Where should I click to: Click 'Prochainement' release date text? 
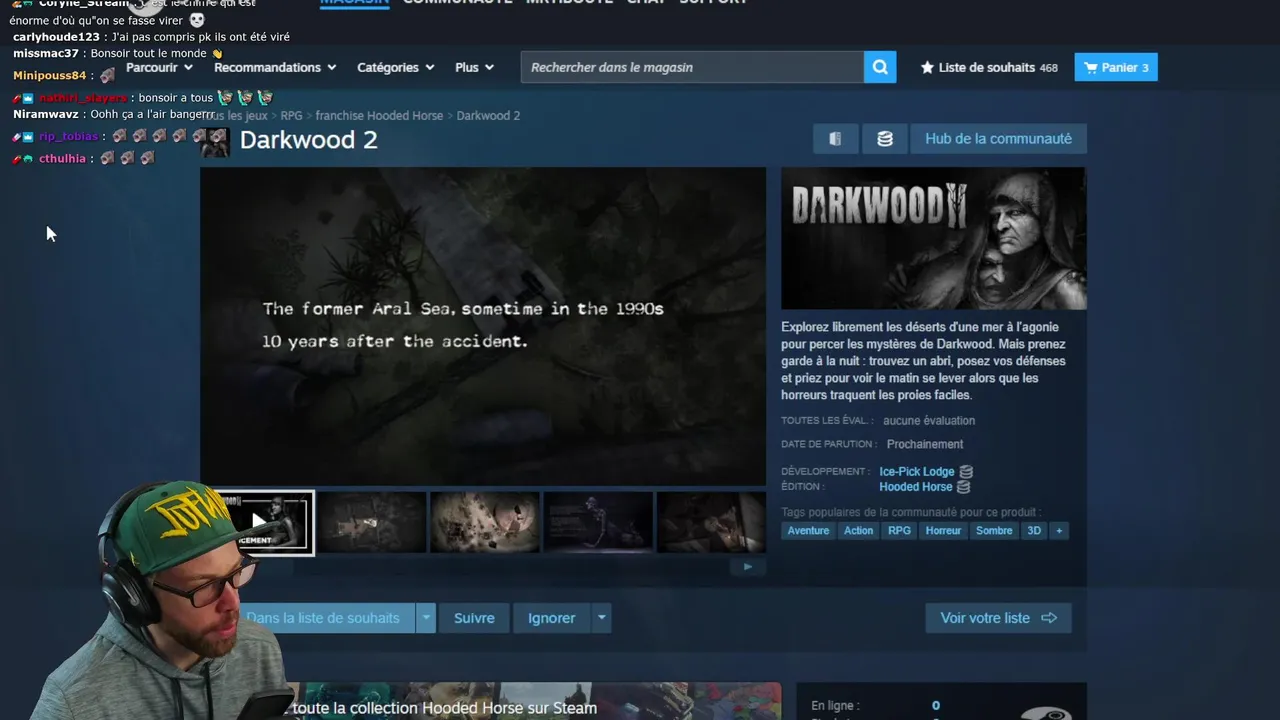pos(925,444)
